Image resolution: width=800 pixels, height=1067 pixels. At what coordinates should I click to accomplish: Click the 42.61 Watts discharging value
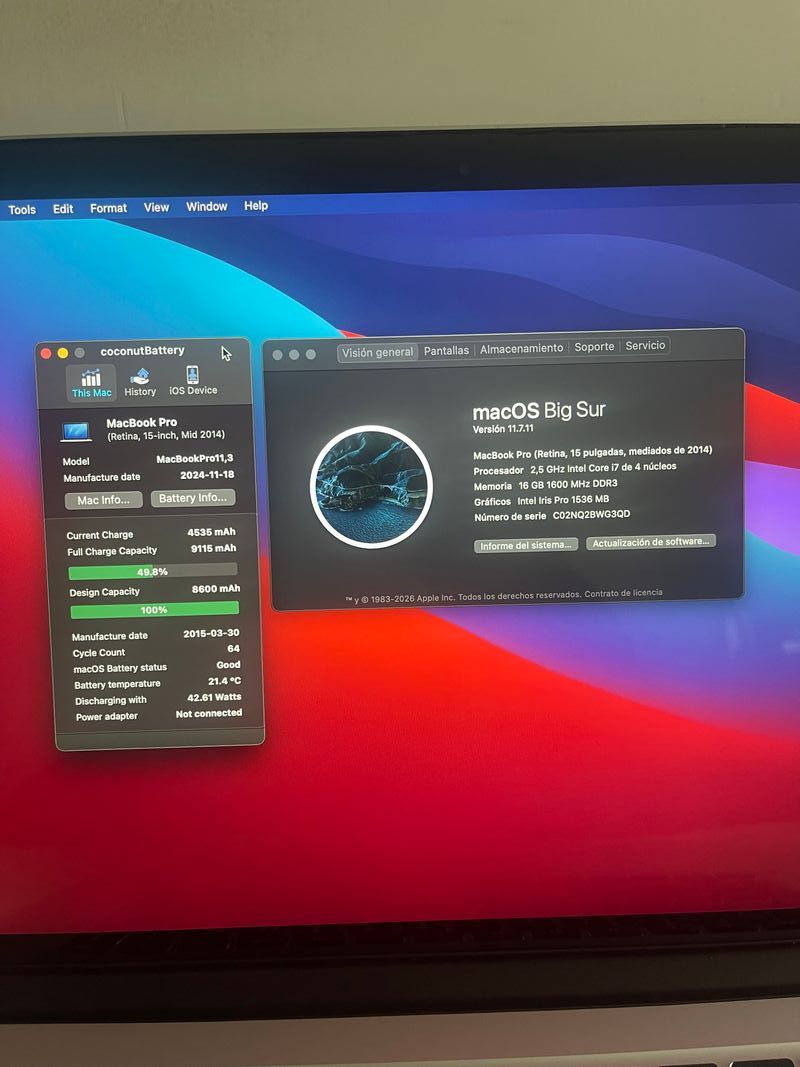(x=214, y=697)
